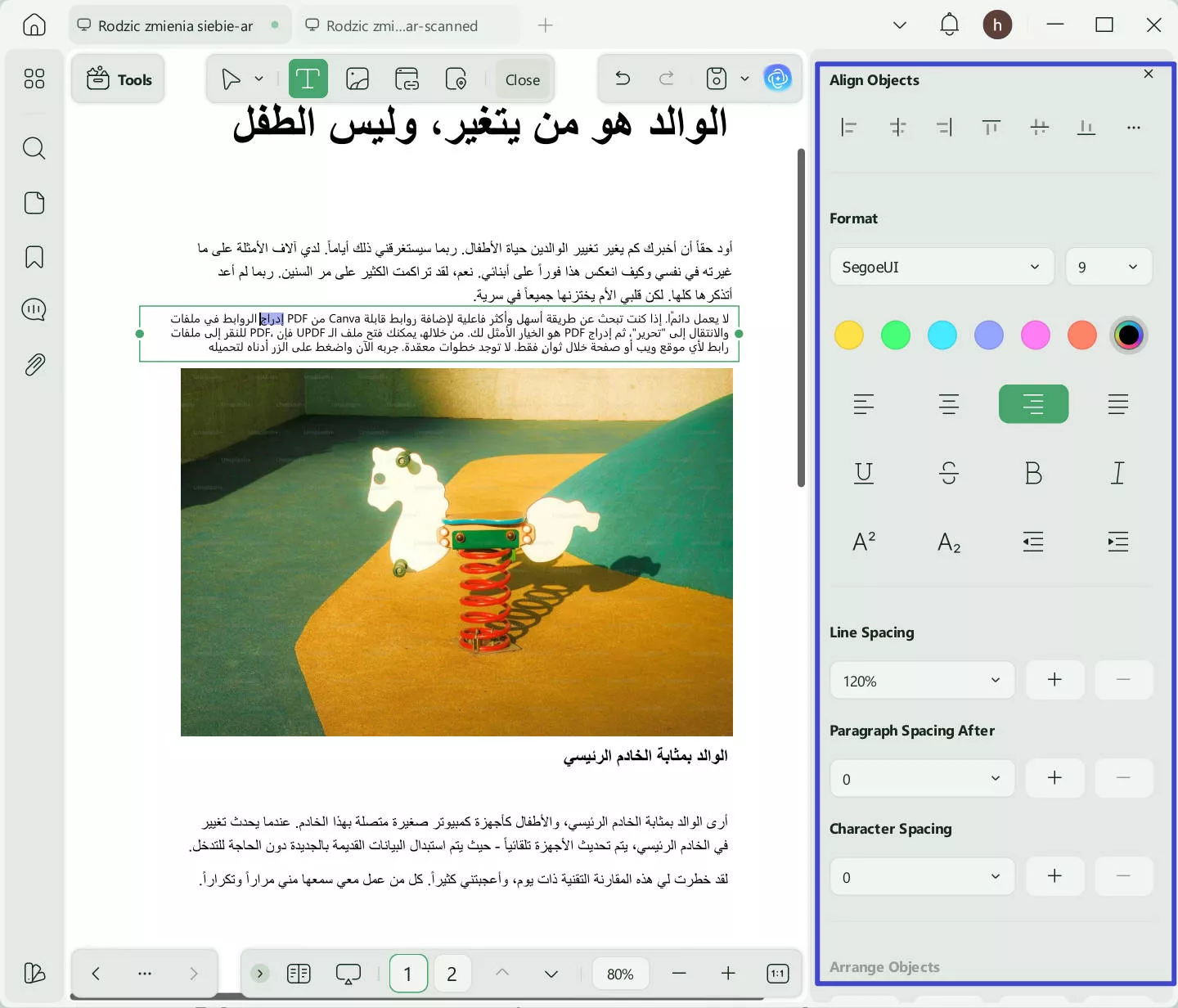
Task: Select the green text color swatch
Action: 895,335
